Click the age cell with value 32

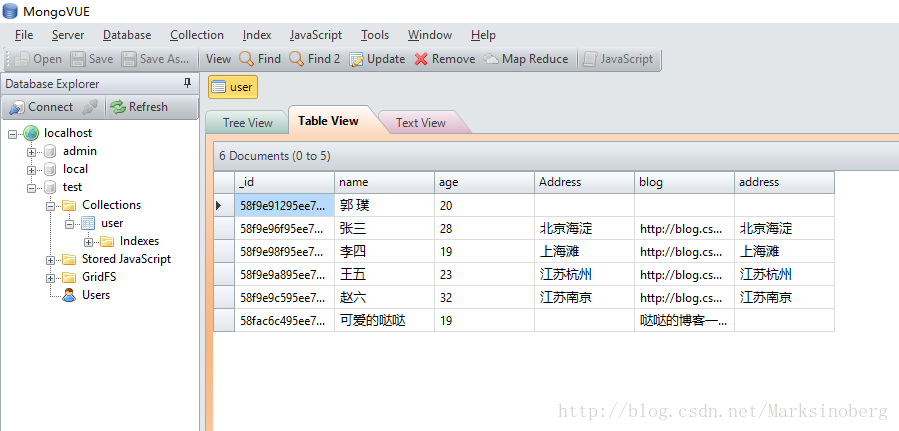click(484, 297)
